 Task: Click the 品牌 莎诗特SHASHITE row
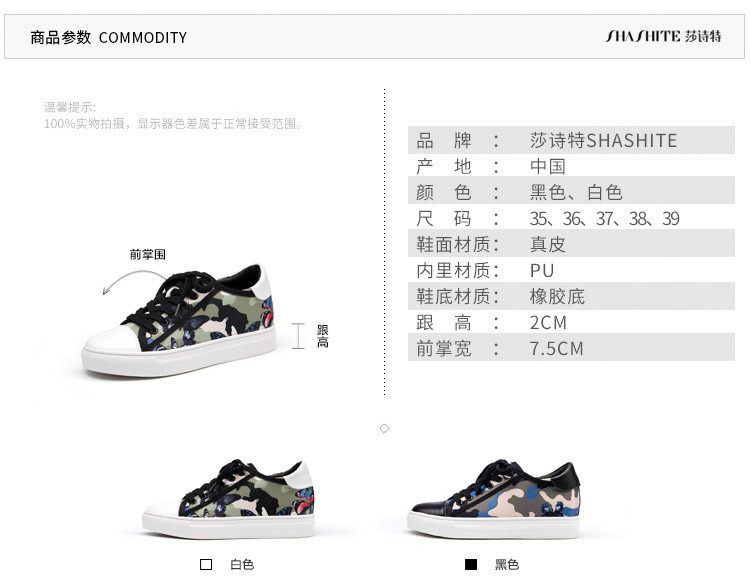(571, 140)
